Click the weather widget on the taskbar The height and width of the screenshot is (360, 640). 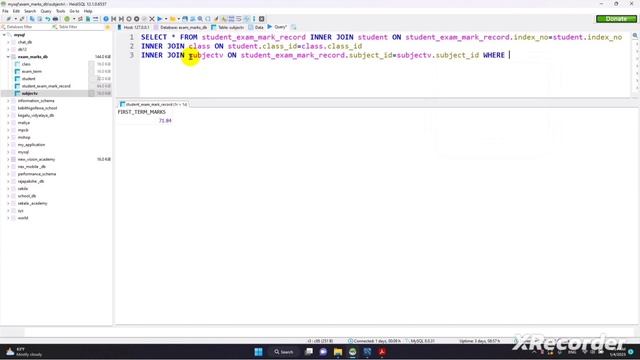[x=24, y=352]
